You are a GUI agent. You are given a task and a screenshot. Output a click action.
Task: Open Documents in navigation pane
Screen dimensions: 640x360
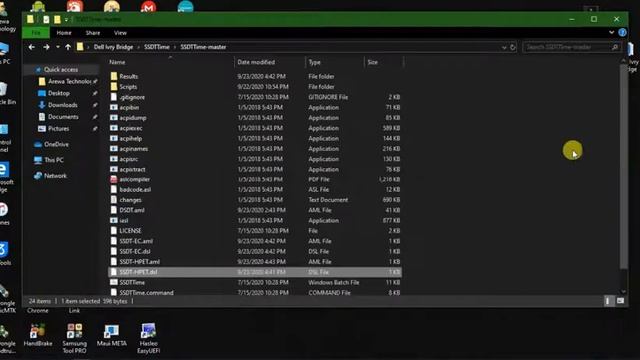[62, 117]
